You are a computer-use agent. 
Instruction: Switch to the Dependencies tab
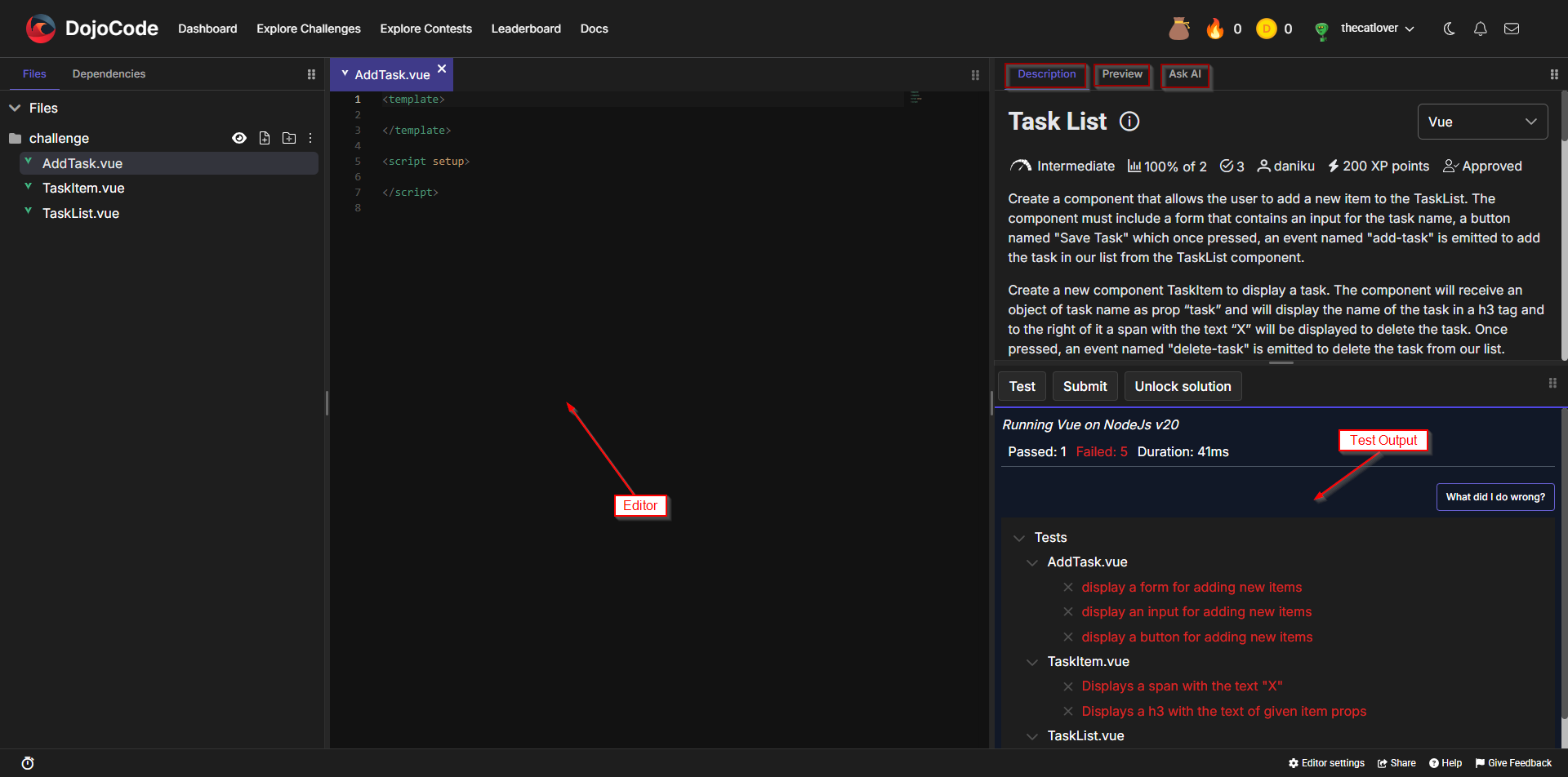tap(109, 74)
